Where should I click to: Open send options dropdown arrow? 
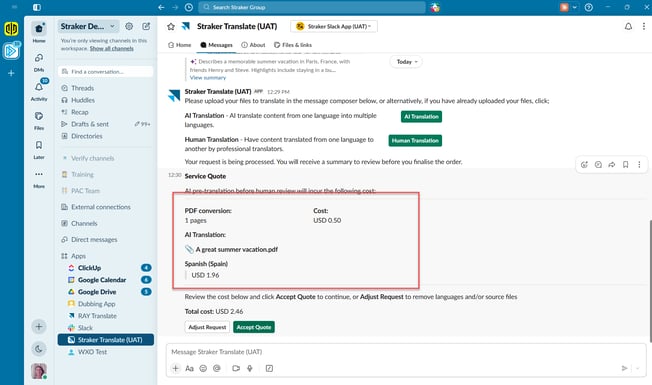coord(637,368)
